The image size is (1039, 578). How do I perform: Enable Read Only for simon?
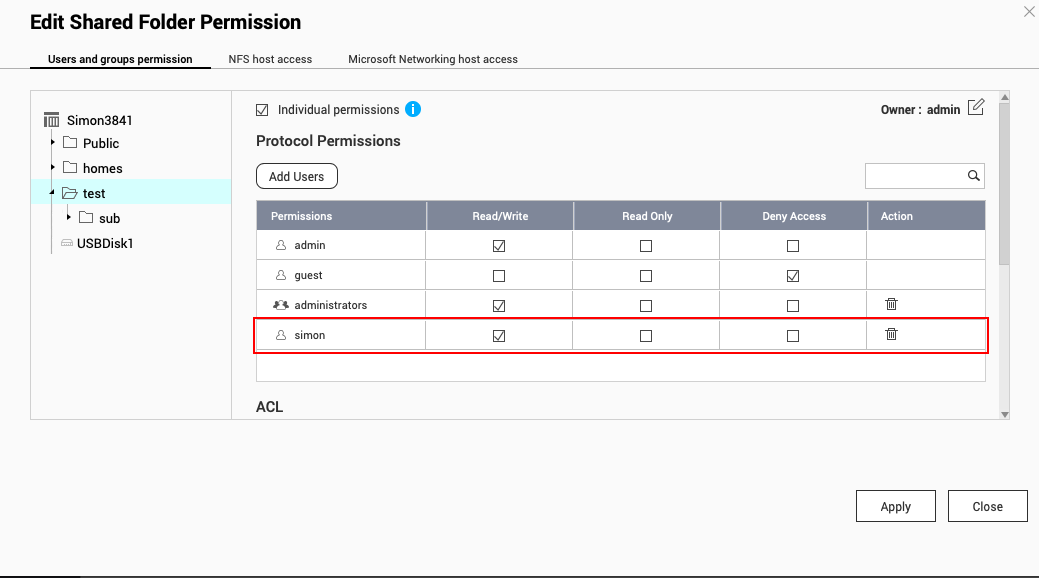click(646, 336)
